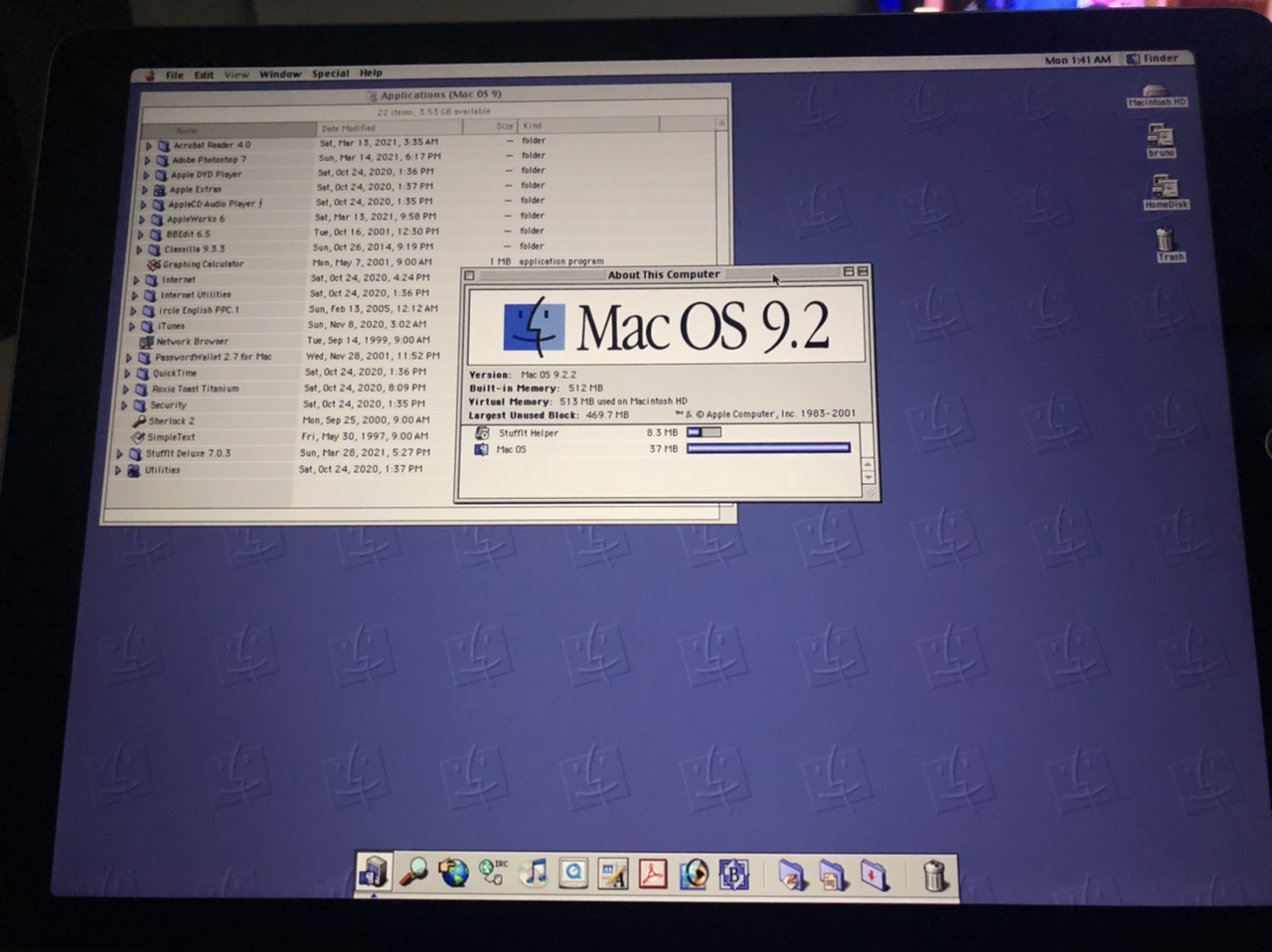Sort the list by the Name column

tap(229, 130)
